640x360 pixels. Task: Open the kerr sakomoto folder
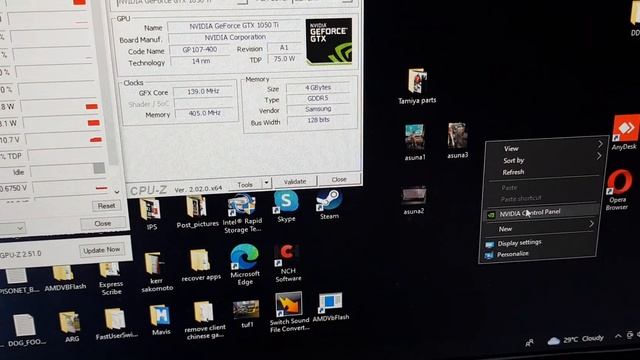point(155,263)
